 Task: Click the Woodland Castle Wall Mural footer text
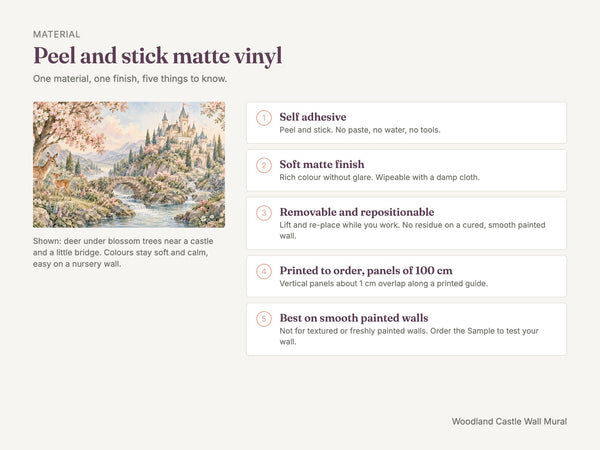pyautogui.click(x=509, y=421)
